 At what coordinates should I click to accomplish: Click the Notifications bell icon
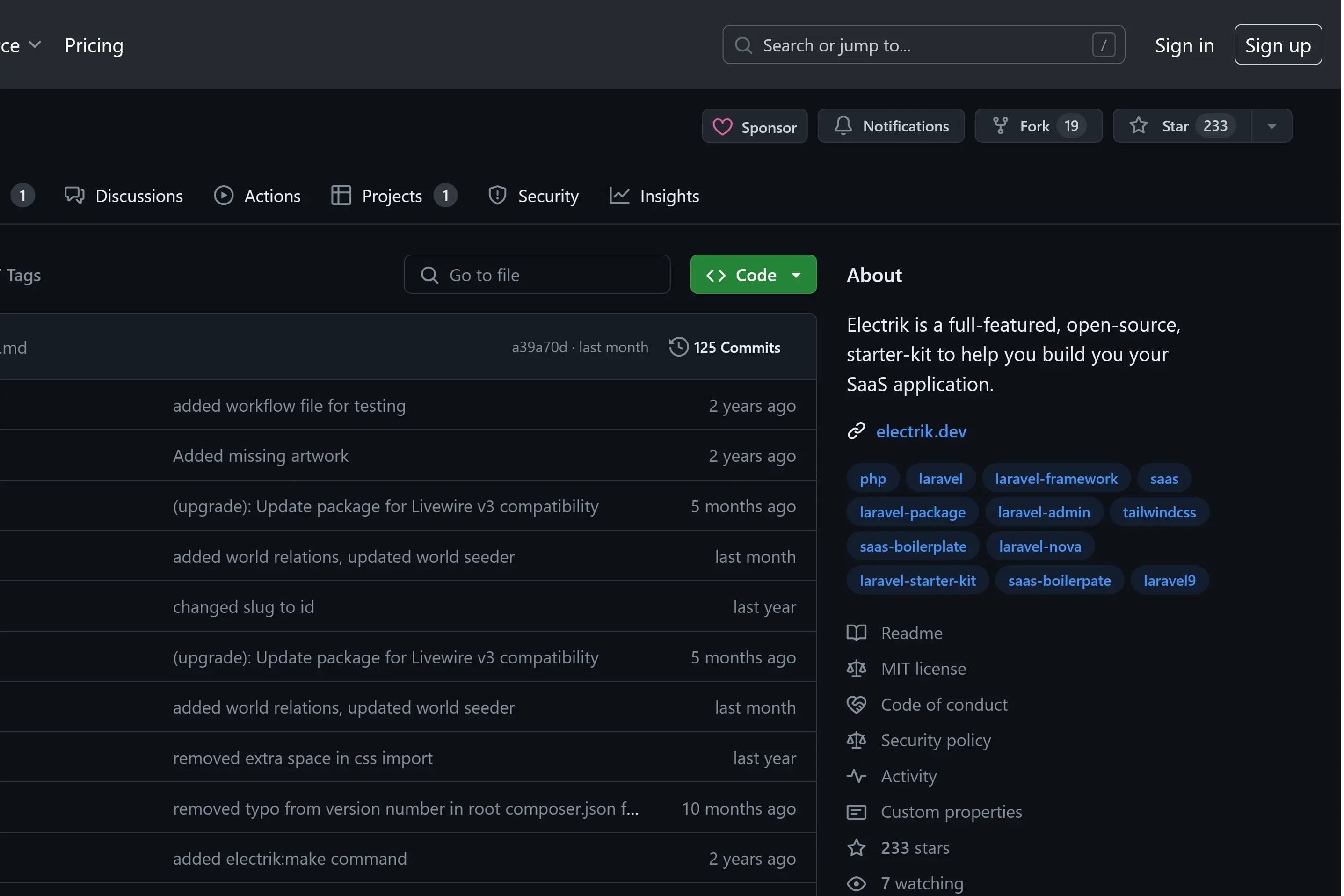[x=843, y=126]
